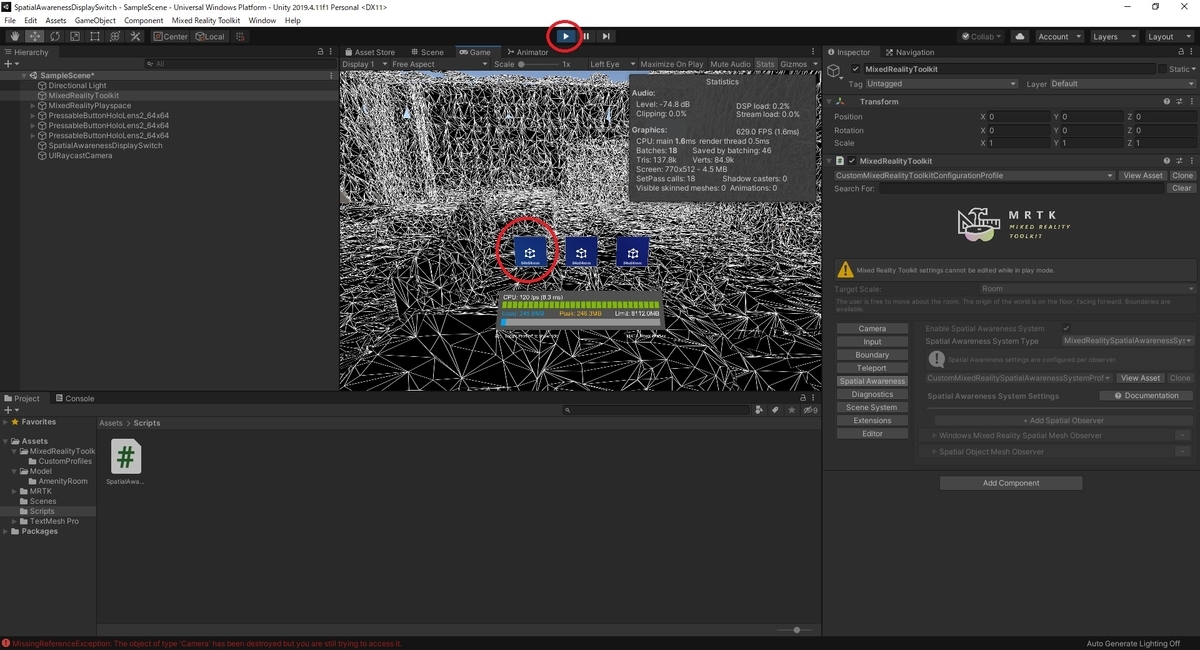Screen dimensions: 1200x650
Task: Click the Clear search button
Action: (x=1181, y=188)
